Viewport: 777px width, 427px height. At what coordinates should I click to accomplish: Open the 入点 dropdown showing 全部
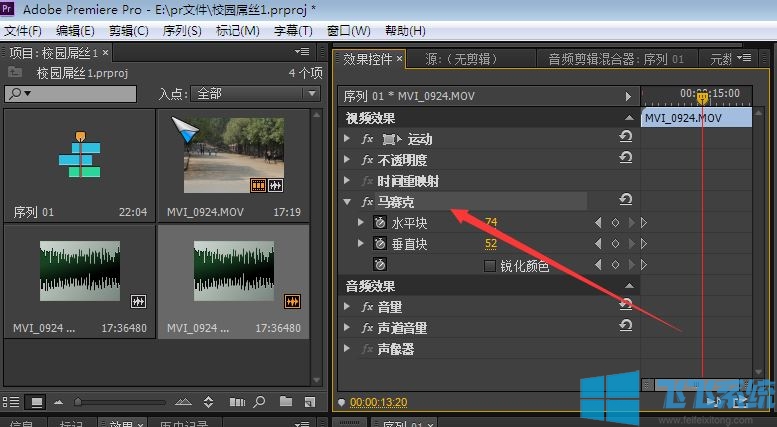pos(255,93)
